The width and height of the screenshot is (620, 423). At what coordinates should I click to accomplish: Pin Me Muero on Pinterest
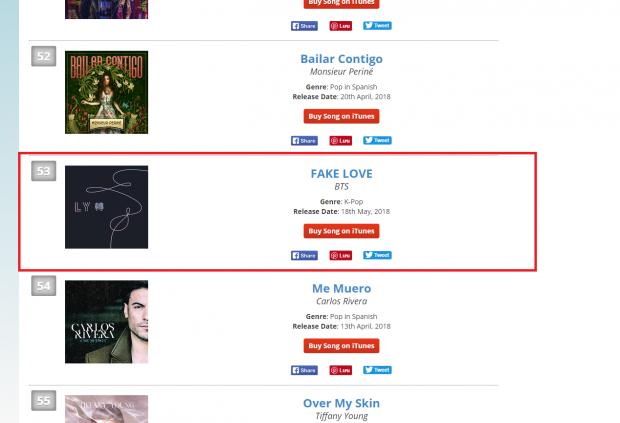pyautogui.click(x=340, y=370)
